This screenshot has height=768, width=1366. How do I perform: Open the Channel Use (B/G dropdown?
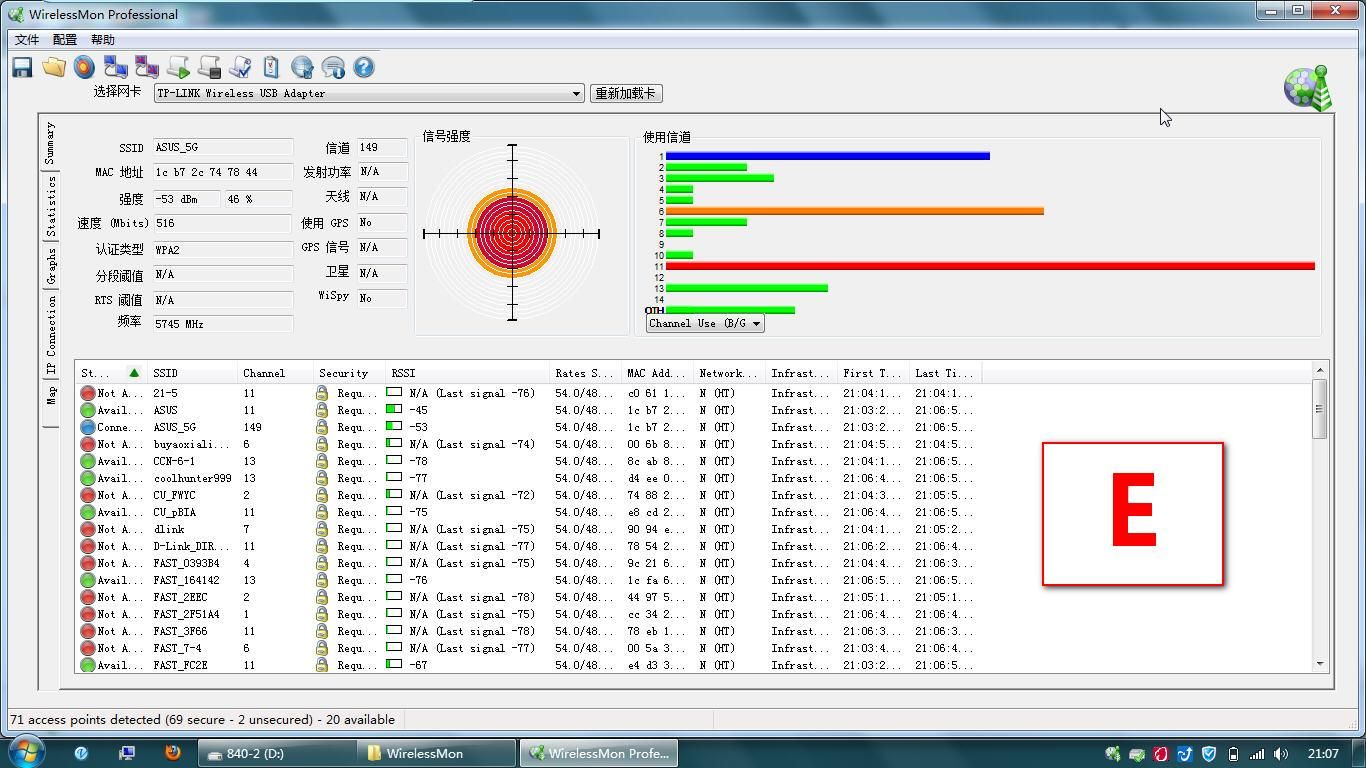point(705,323)
